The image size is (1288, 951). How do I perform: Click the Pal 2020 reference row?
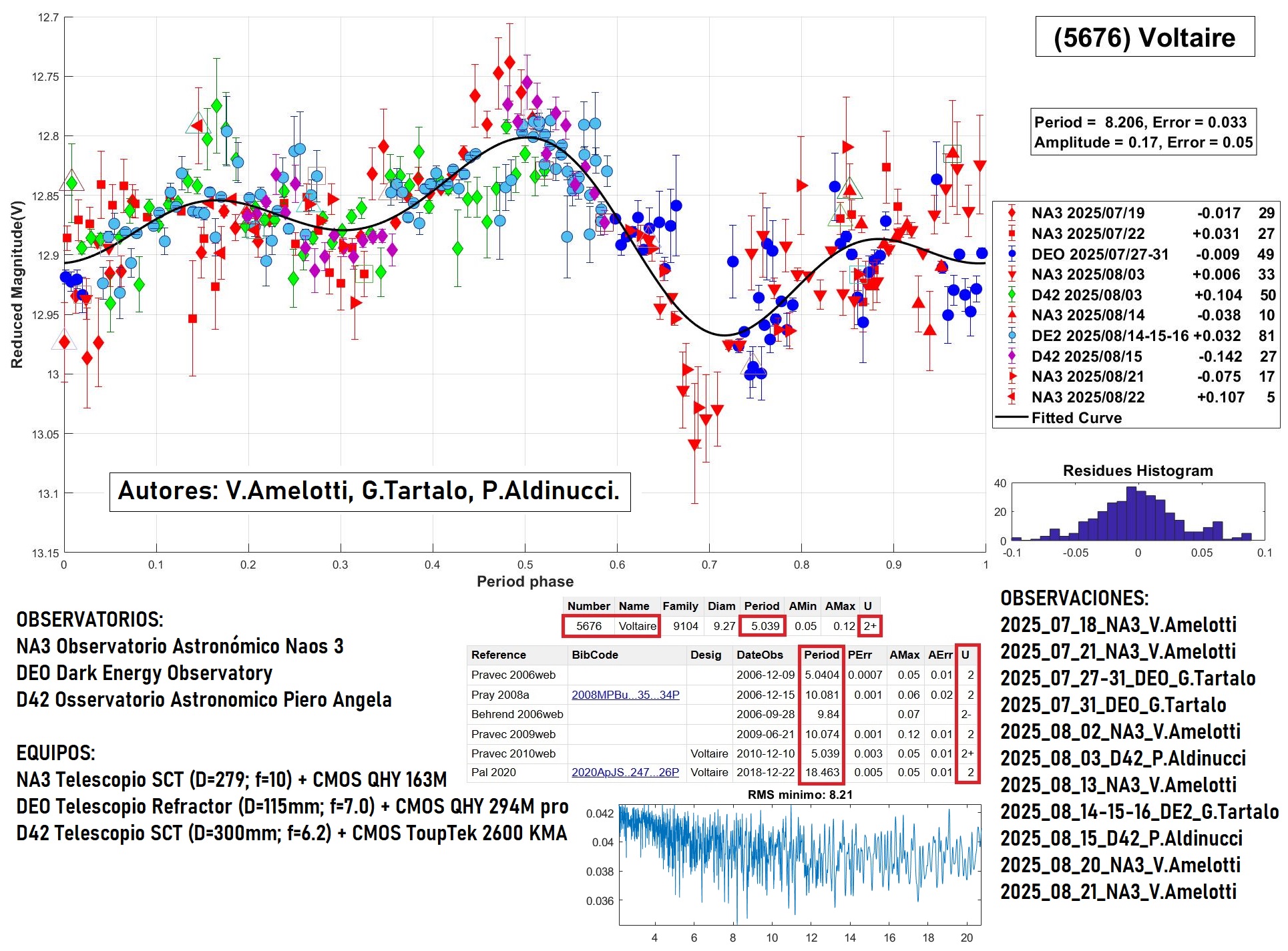(493, 772)
